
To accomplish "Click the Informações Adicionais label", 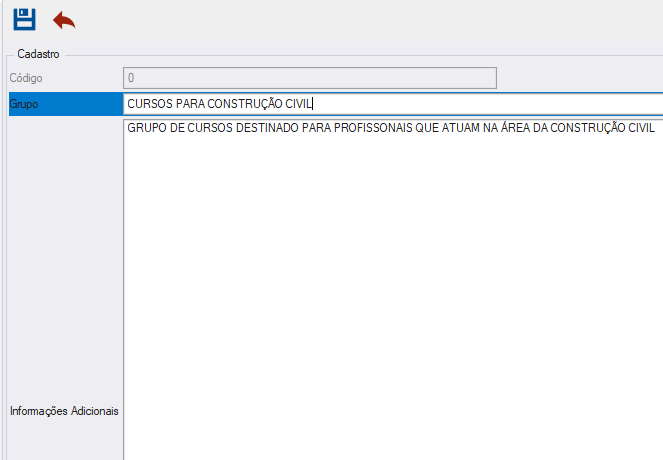I will pos(64,411).
